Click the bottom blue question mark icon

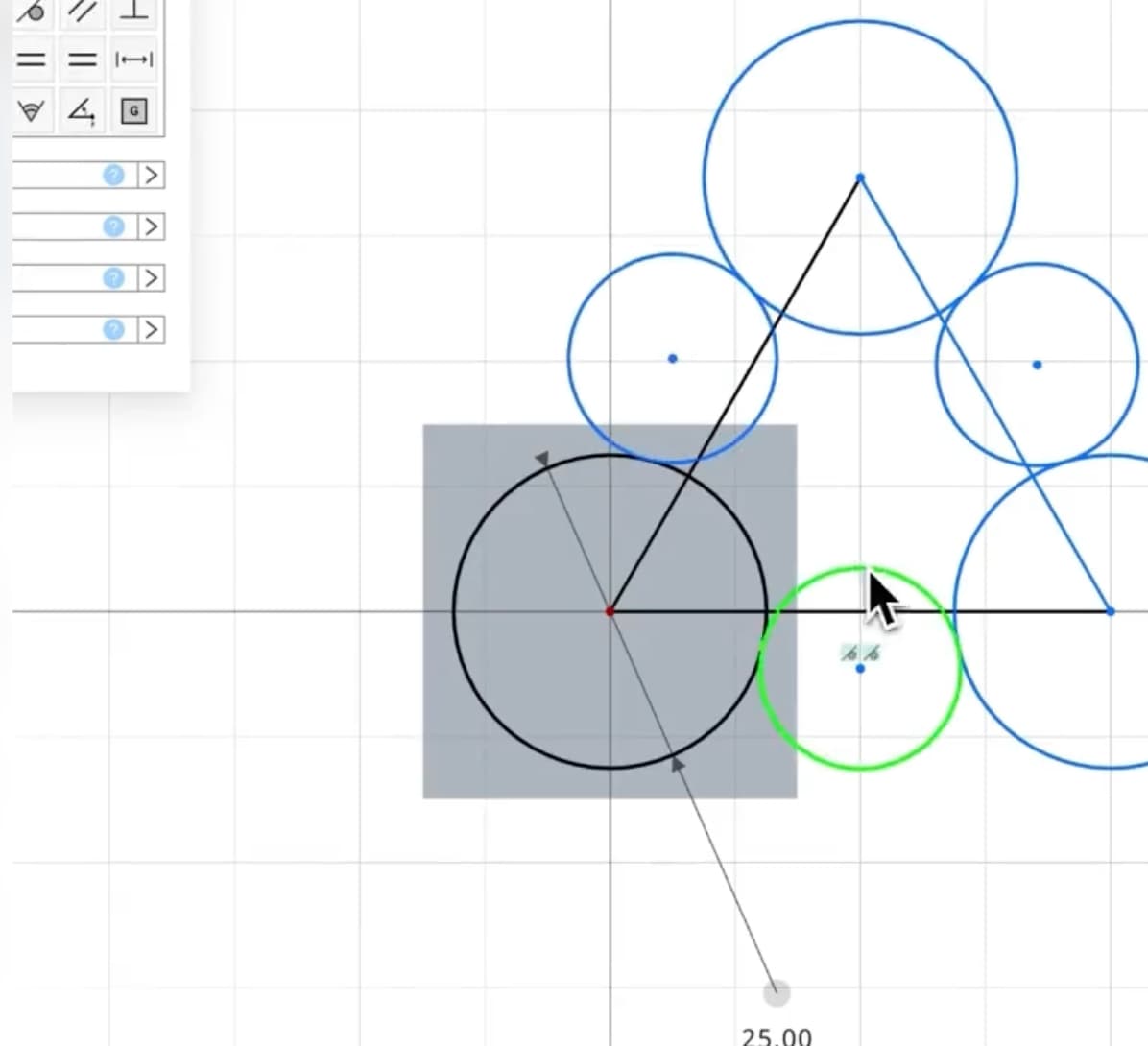click(113, 329)
